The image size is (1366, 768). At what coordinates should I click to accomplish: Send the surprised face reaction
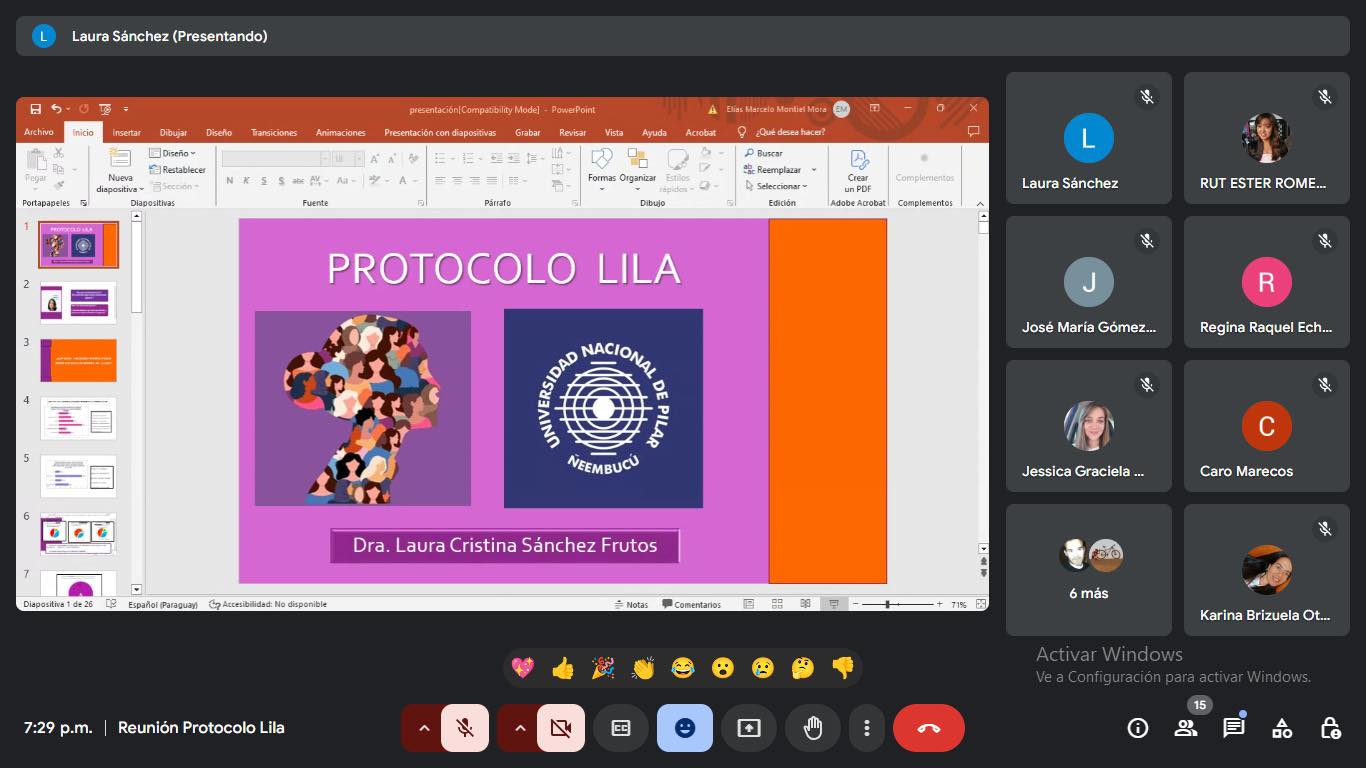pos(723,668)
